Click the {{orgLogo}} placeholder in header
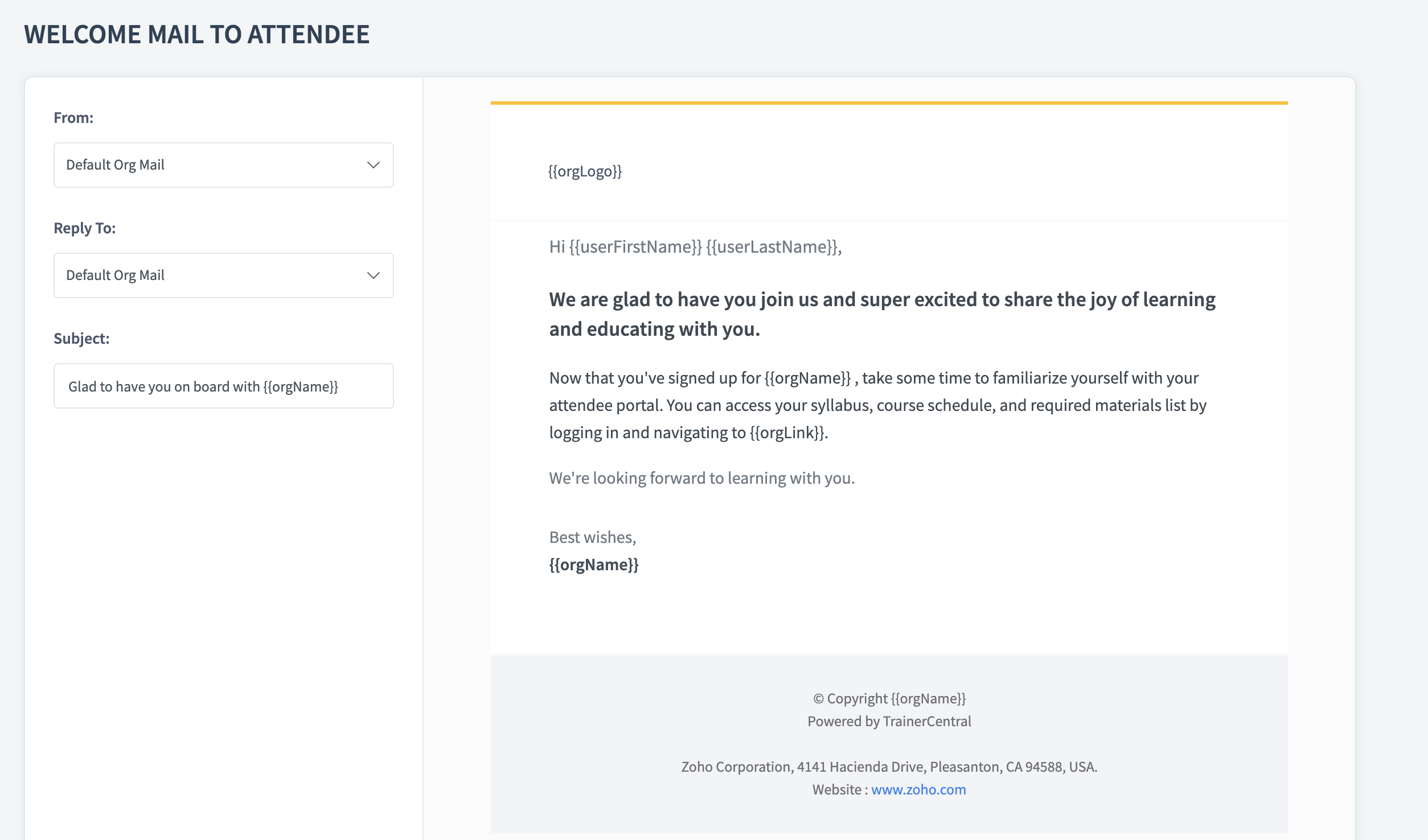1428x840 pixels. pos(585,171)
